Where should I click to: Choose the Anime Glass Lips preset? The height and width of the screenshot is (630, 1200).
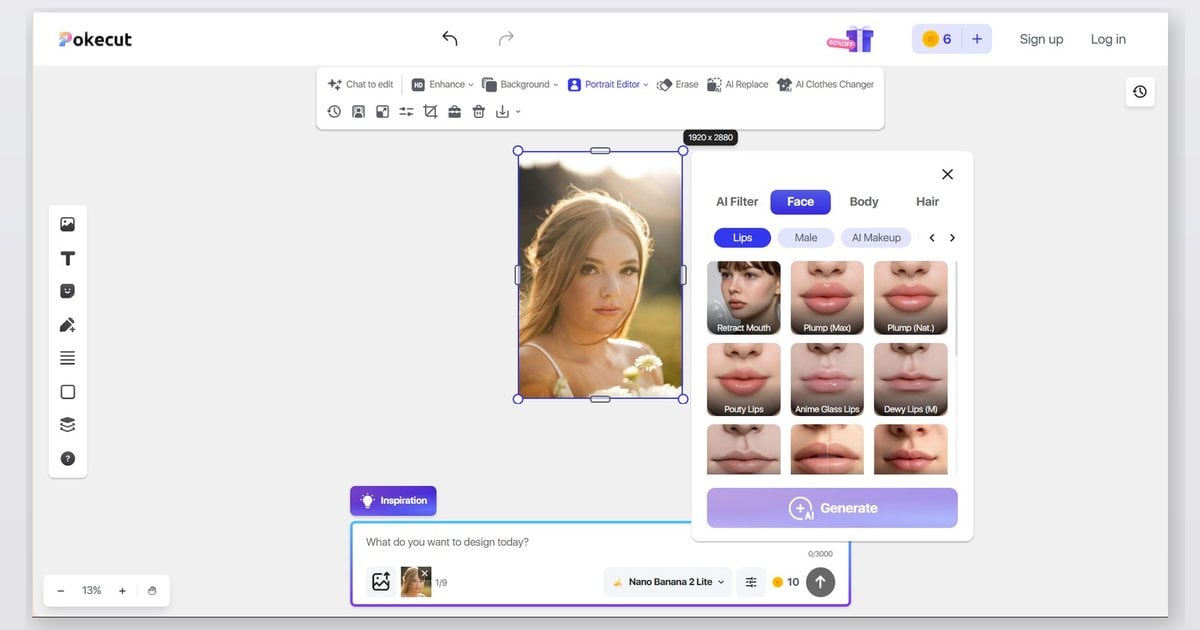(x=827, y=380)
